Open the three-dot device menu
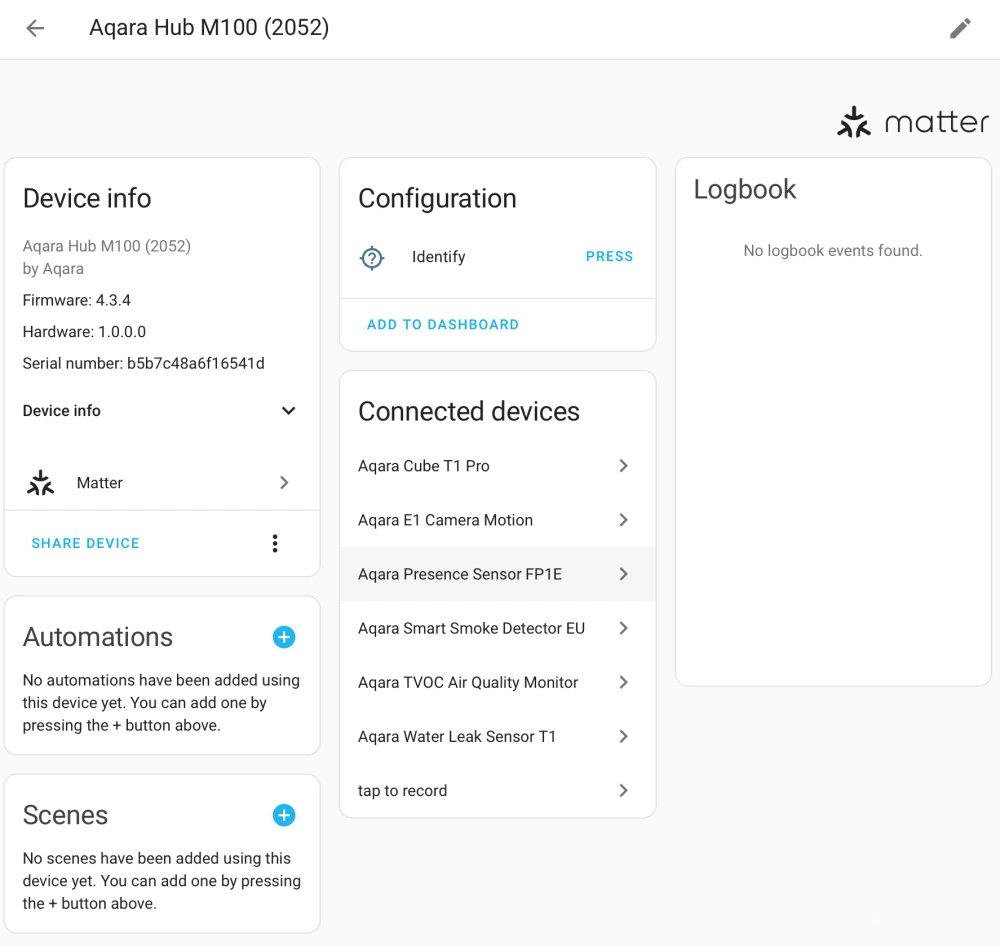Screen dimensions: 1000x946 pos(275,543)
